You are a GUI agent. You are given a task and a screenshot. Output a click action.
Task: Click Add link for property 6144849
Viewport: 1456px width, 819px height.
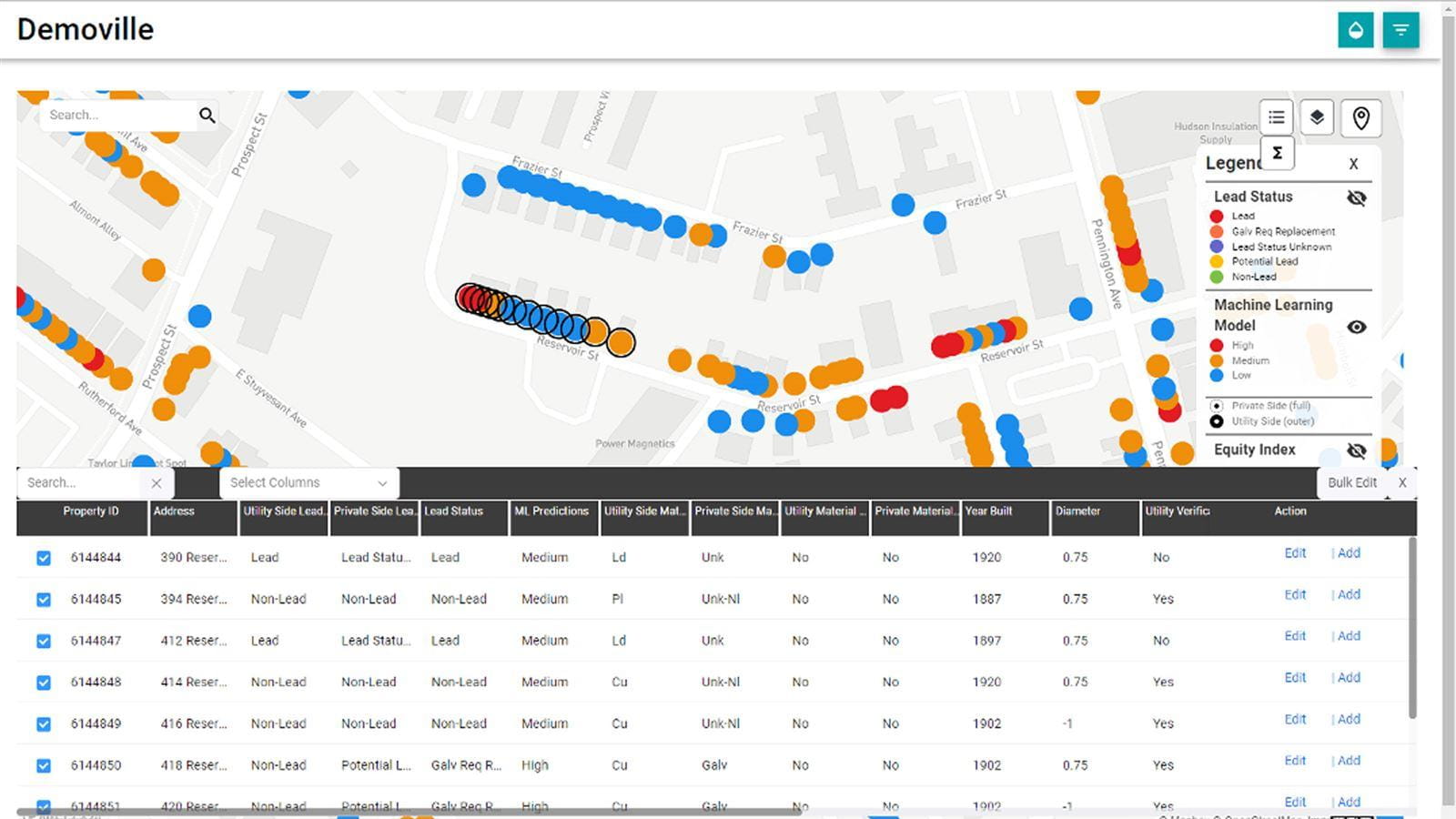click(1349, 720)
